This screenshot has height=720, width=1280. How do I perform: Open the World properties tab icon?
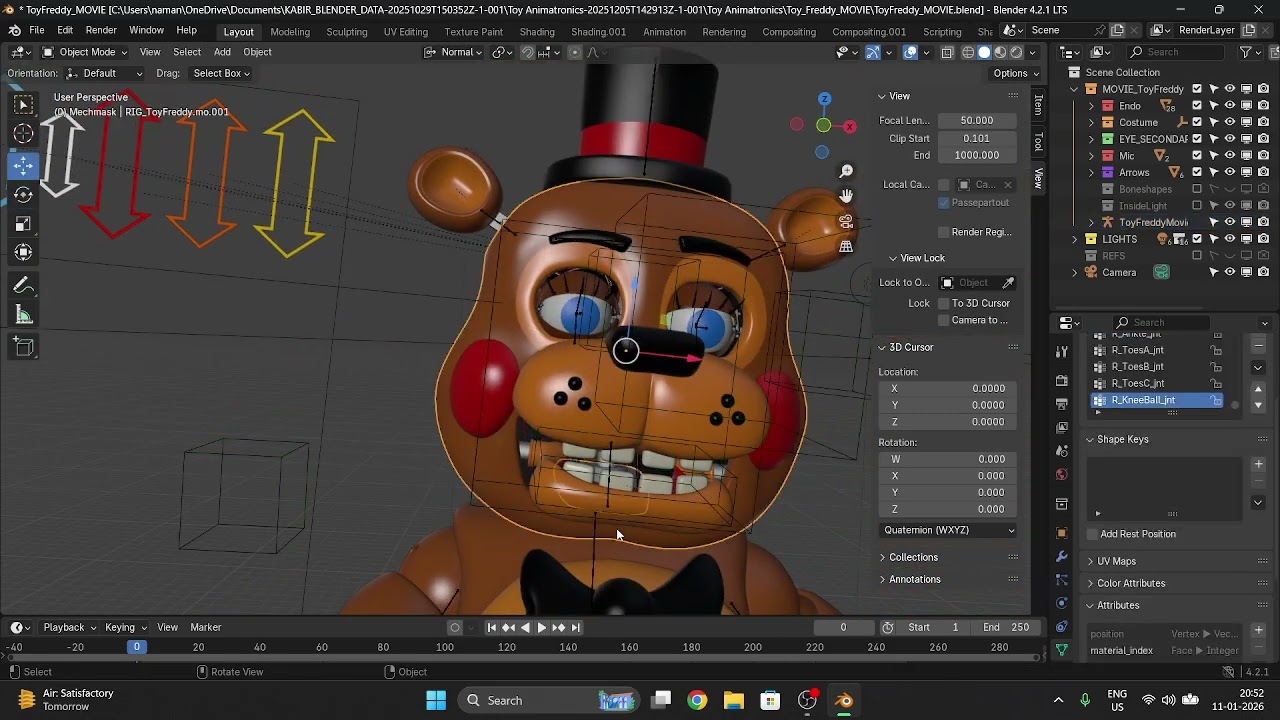(x=1062, y=475)
